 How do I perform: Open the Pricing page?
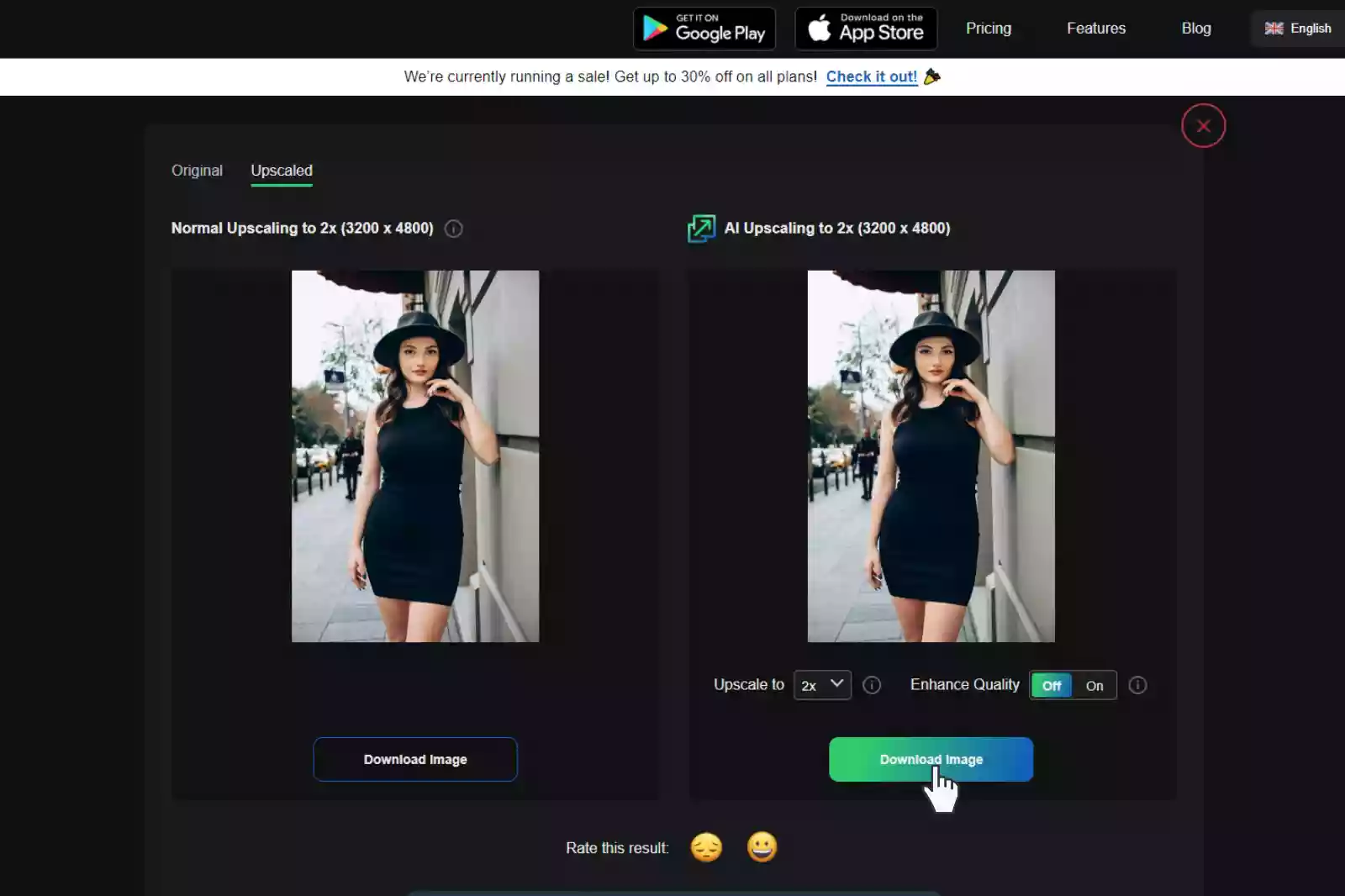click(x=988, y=29)
